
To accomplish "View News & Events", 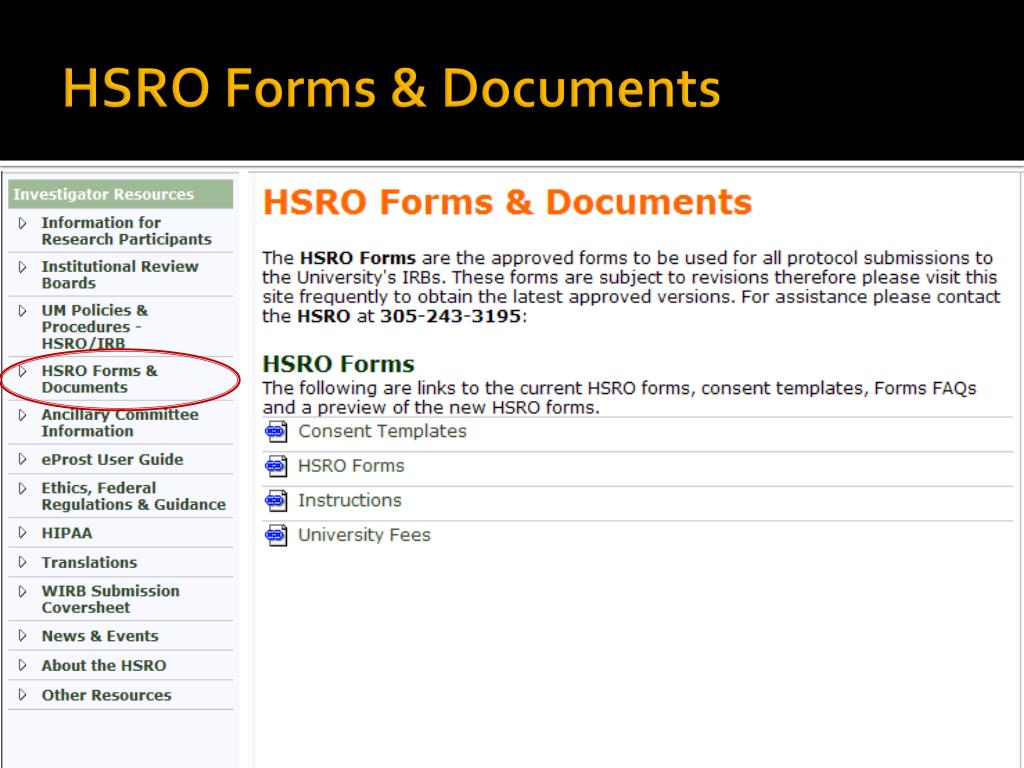I will click(x=100, y=636).
